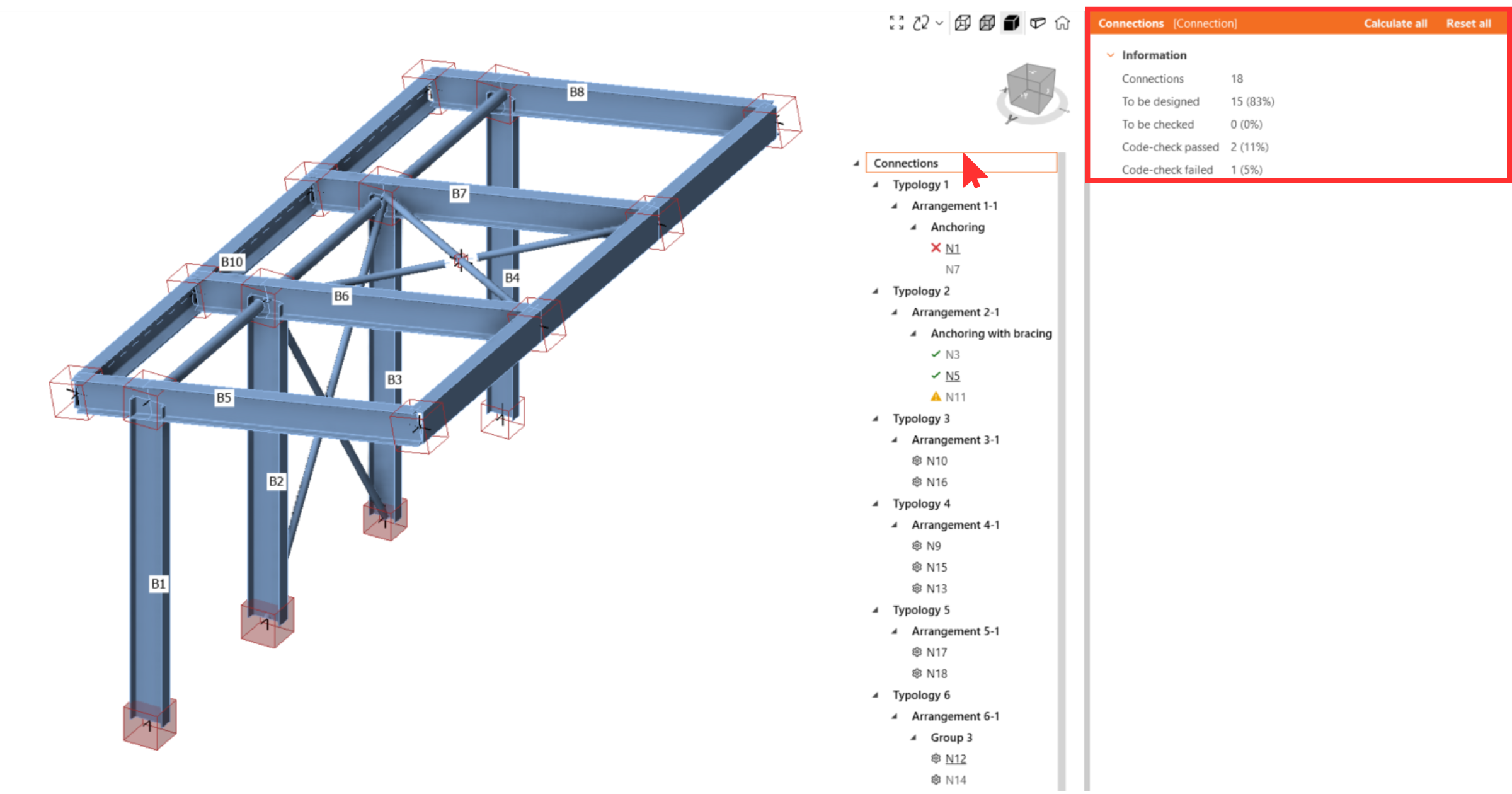This screenshot has width=1512, height=794.
Task: Click Reset all in the header
Action: [1468, 23]
